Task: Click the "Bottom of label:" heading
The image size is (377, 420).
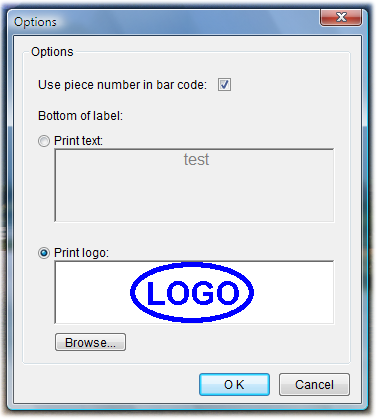Action: point(80,116)
